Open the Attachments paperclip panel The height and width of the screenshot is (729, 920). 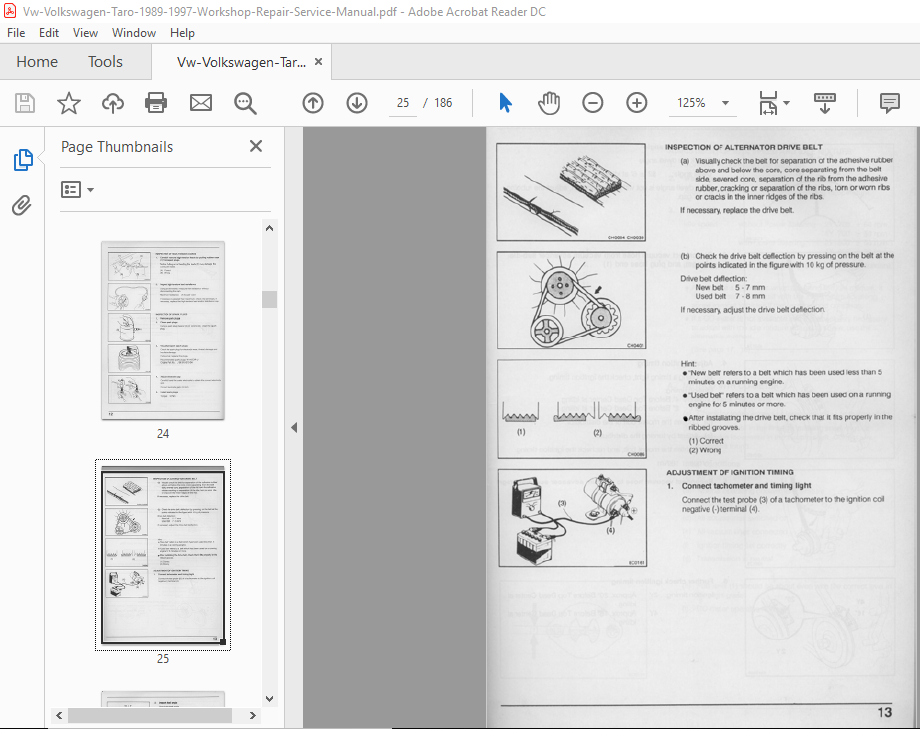point(22,205)
